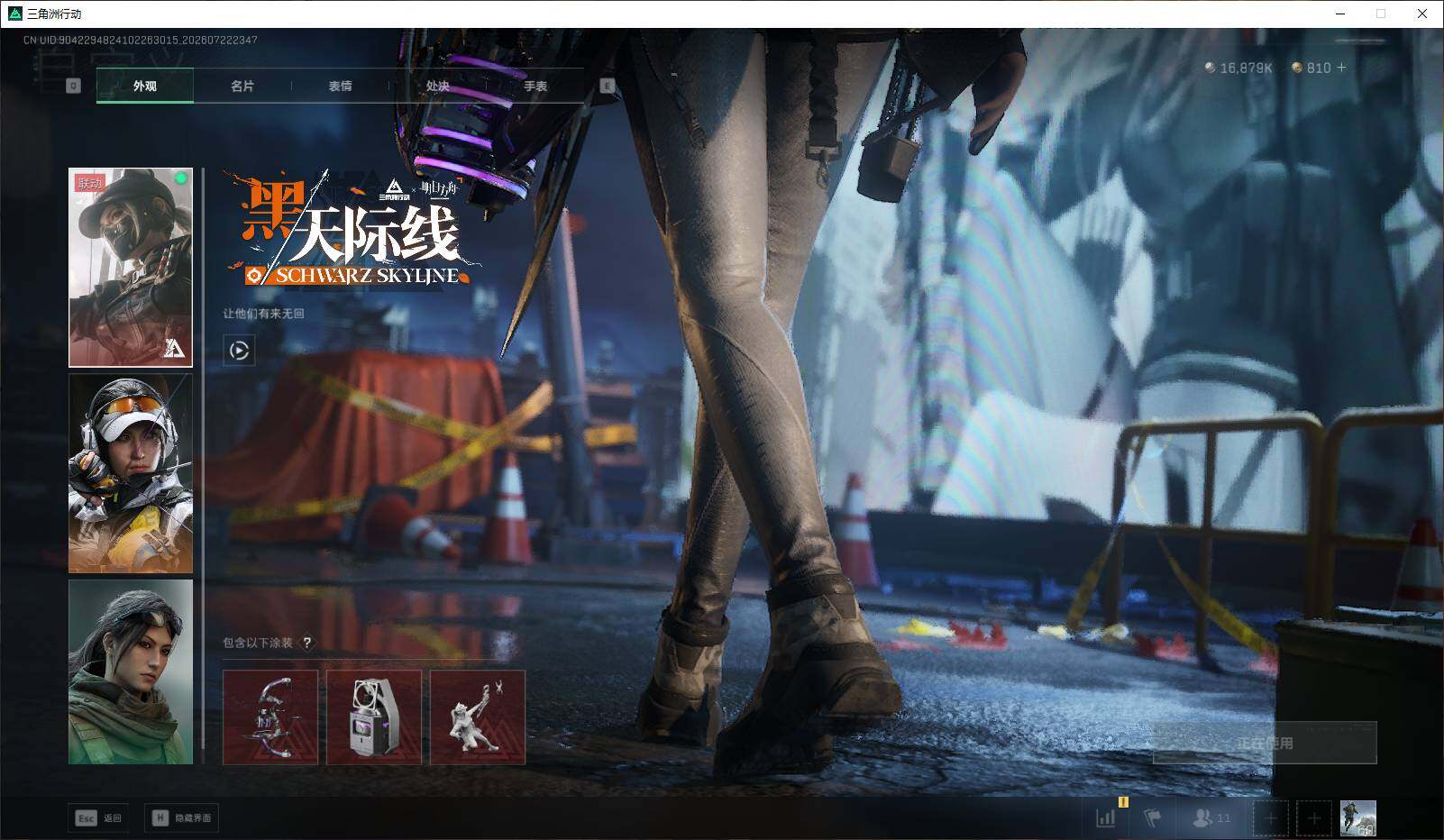Click the gold coin icon beside 810
Screen dimensions: 1444x840
click(1297, 68)
